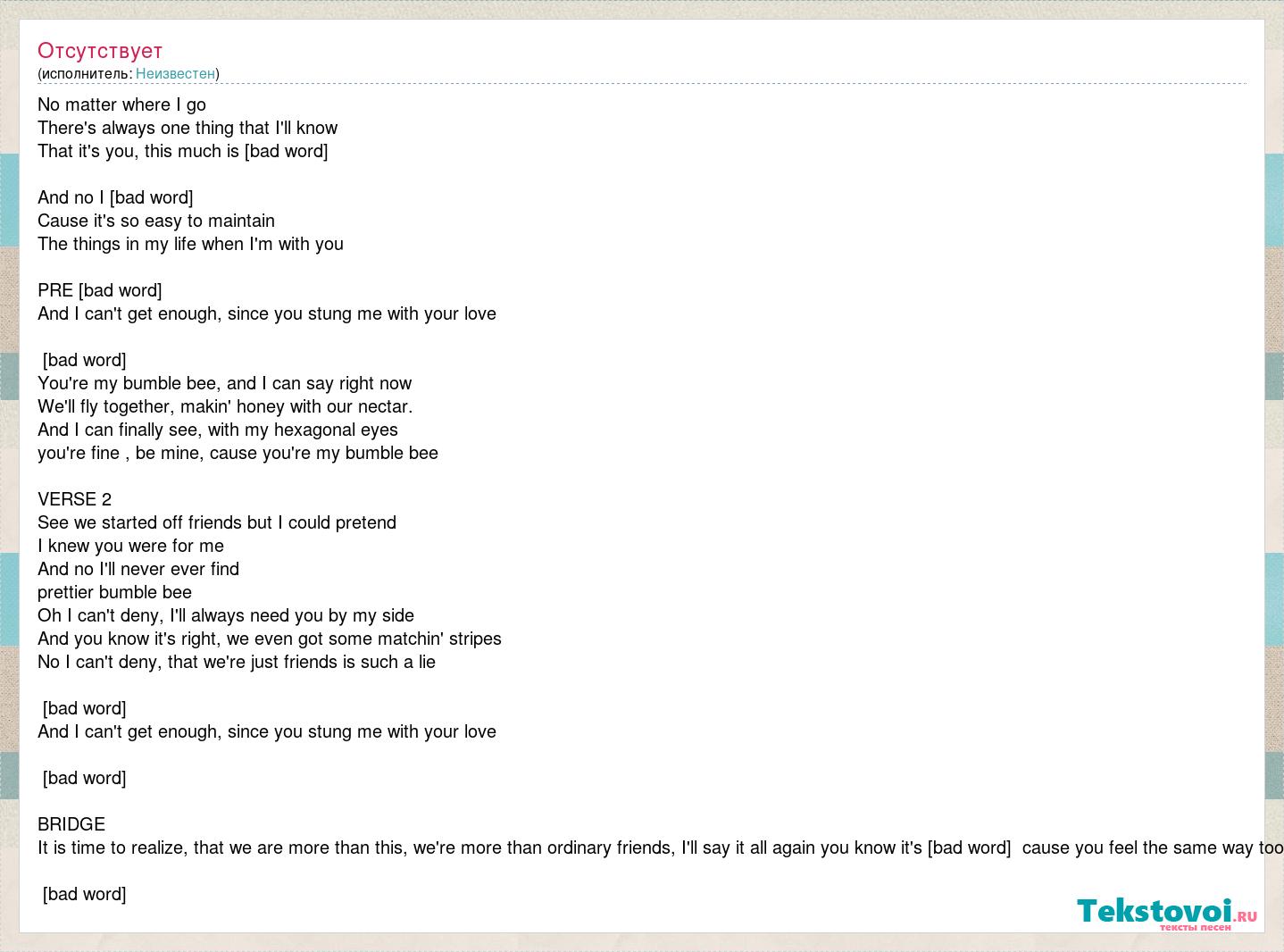Viewport: 1284px width, 952px height.
Task: Click 'You're my bumble bee' lyric line
Action: point(225,383)
